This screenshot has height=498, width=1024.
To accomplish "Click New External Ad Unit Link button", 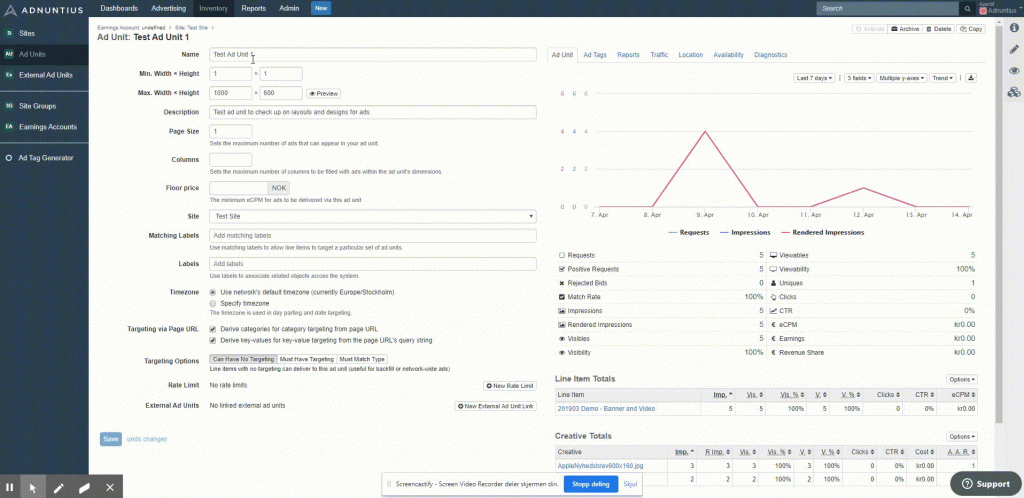I will point(496,406).
